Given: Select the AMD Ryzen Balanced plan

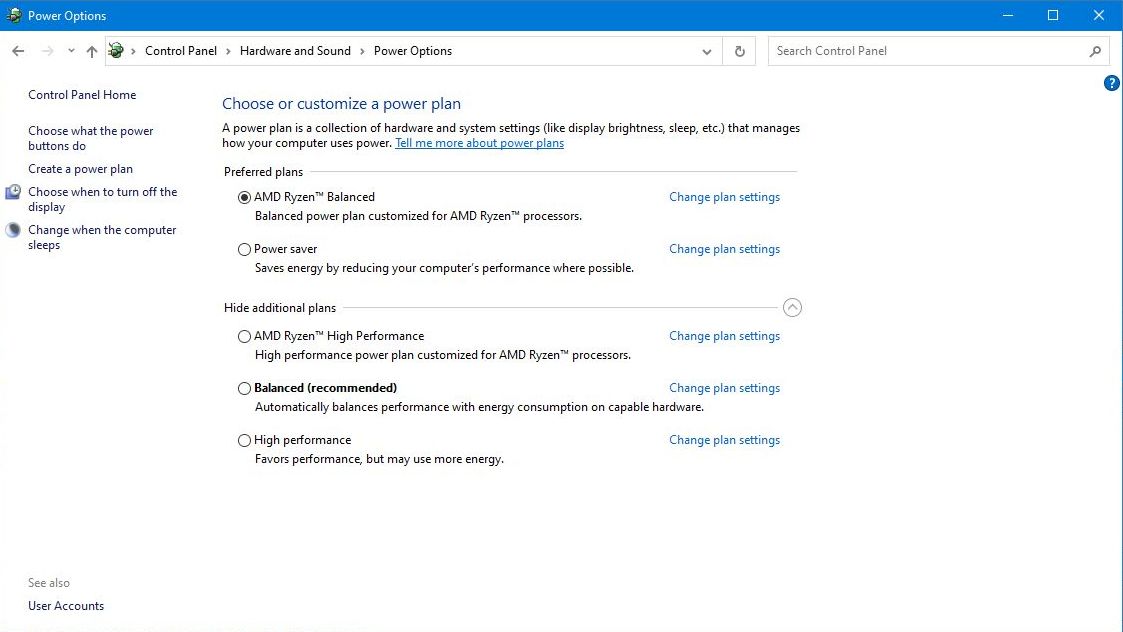Looking at the screenshot, I should 244,197.
